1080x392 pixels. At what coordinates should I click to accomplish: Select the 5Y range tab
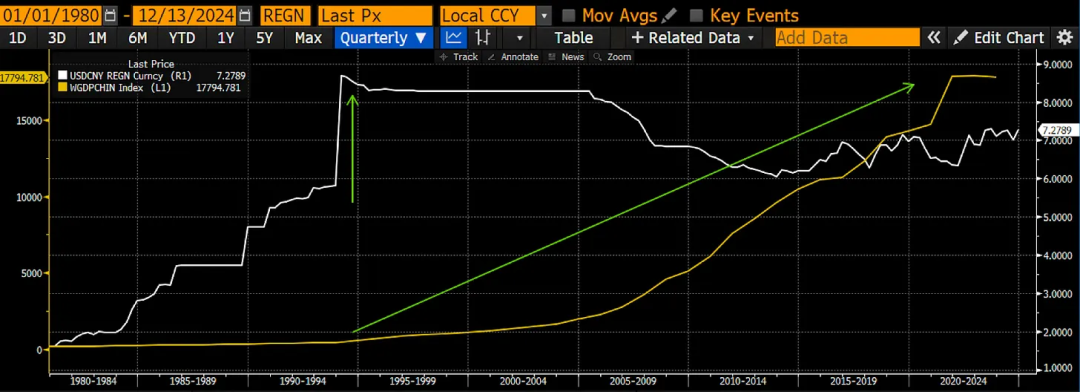(264, 38)
